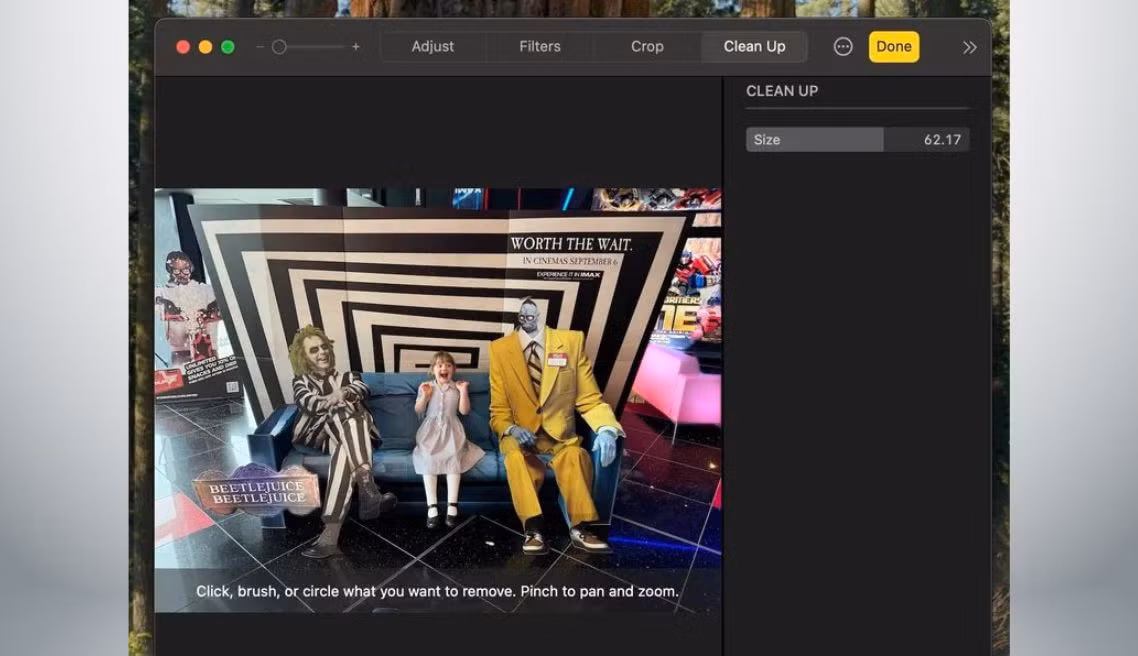Click the zoom out minus icon
The height and width of the screenshot is (656, 1138).
[260, 46]
